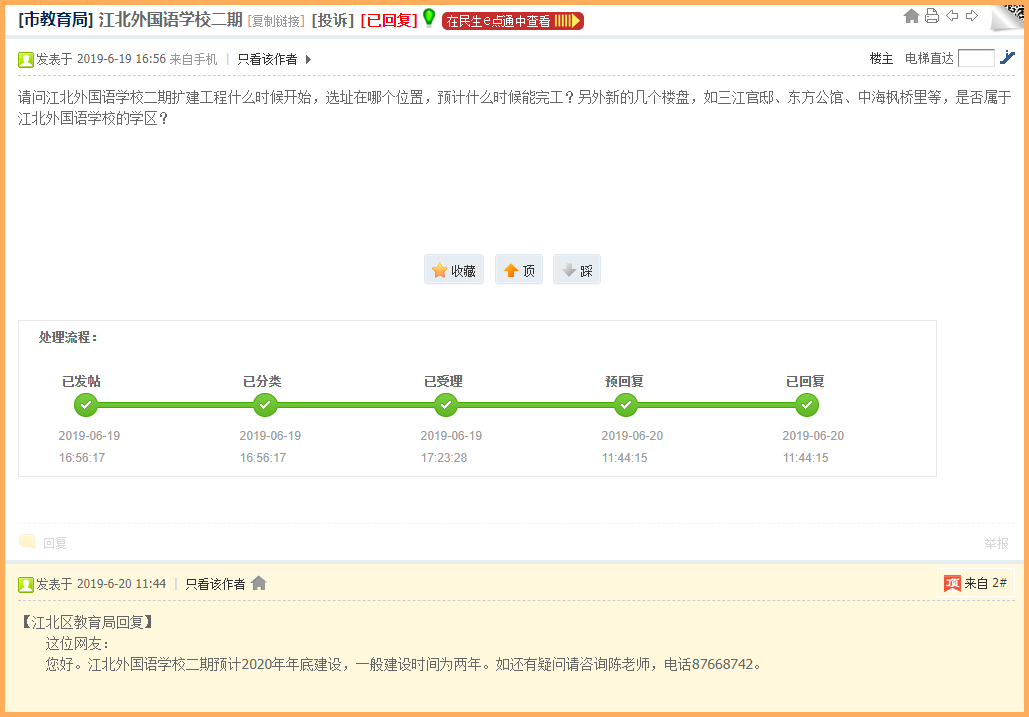1029x717 pixels.
Task: Click the blue elevator jump icon
Action: (x=1007, y=58)
